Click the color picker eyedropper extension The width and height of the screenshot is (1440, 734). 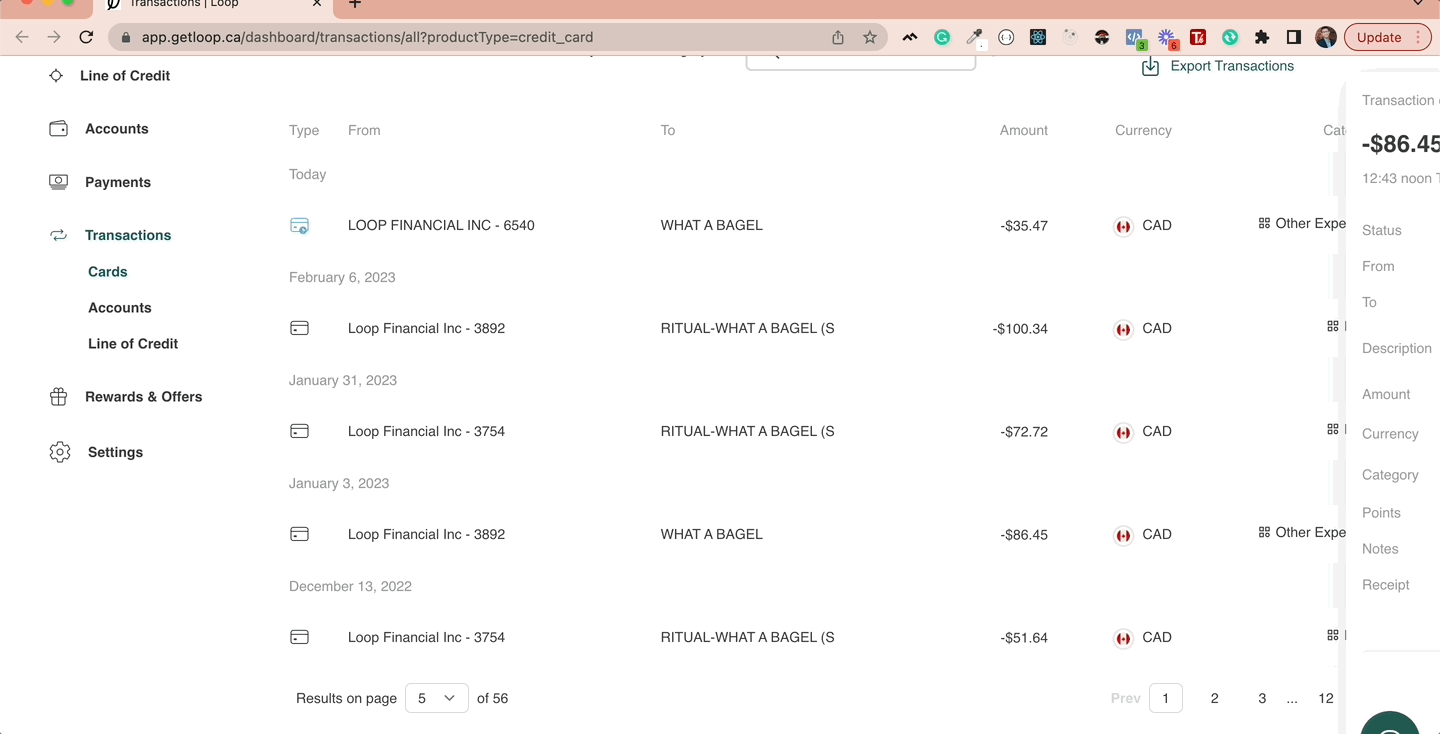pos(974,37)
